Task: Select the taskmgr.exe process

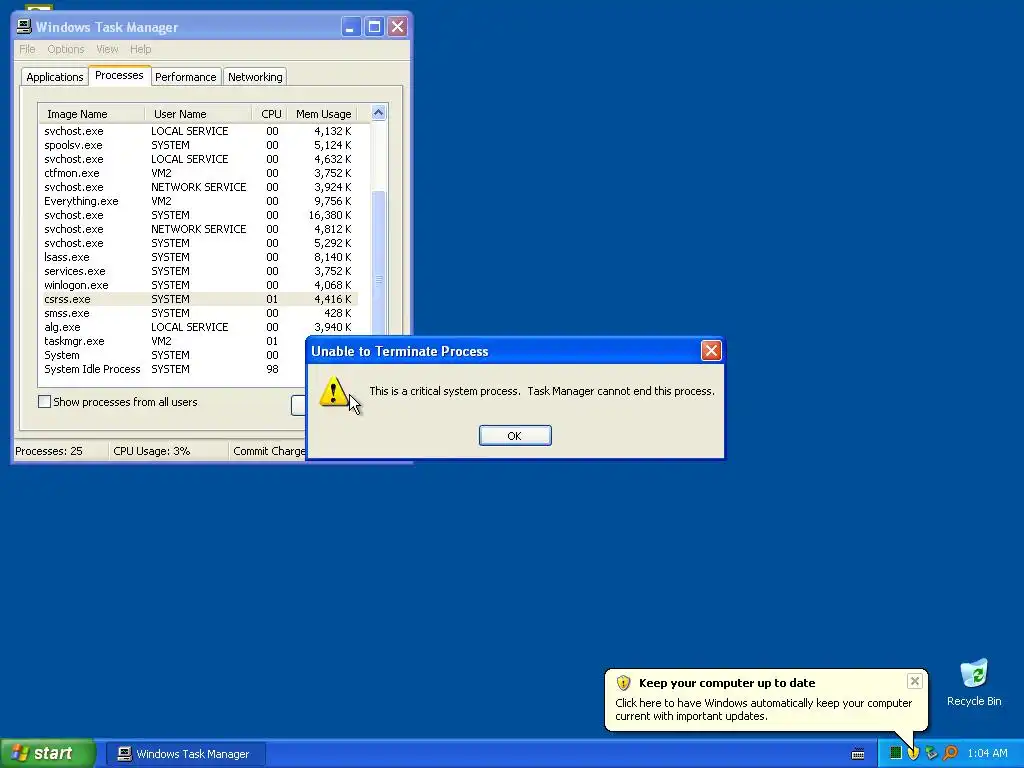Action: coord(172,342)
